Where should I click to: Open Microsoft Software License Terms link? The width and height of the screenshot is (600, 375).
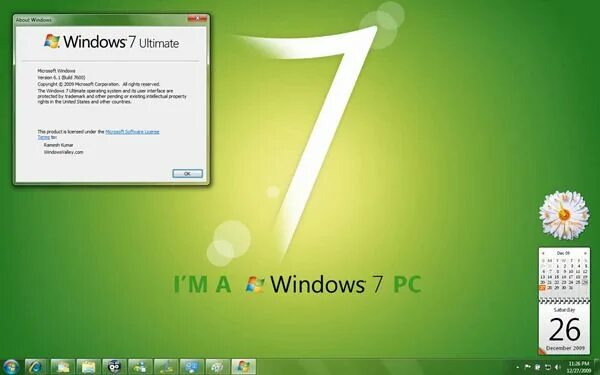[98, 134]
